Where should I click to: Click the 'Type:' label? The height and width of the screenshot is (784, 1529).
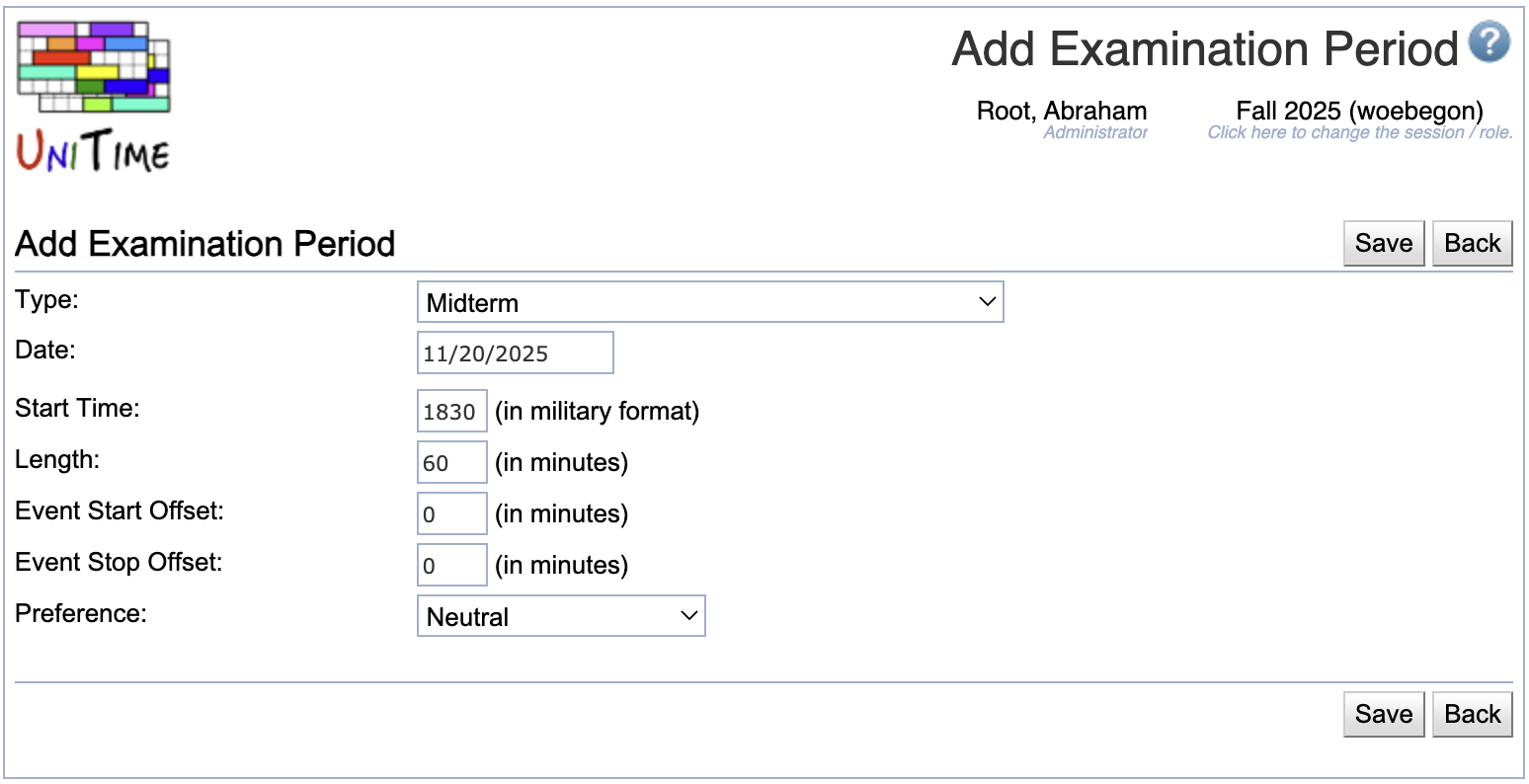point(46,300)
